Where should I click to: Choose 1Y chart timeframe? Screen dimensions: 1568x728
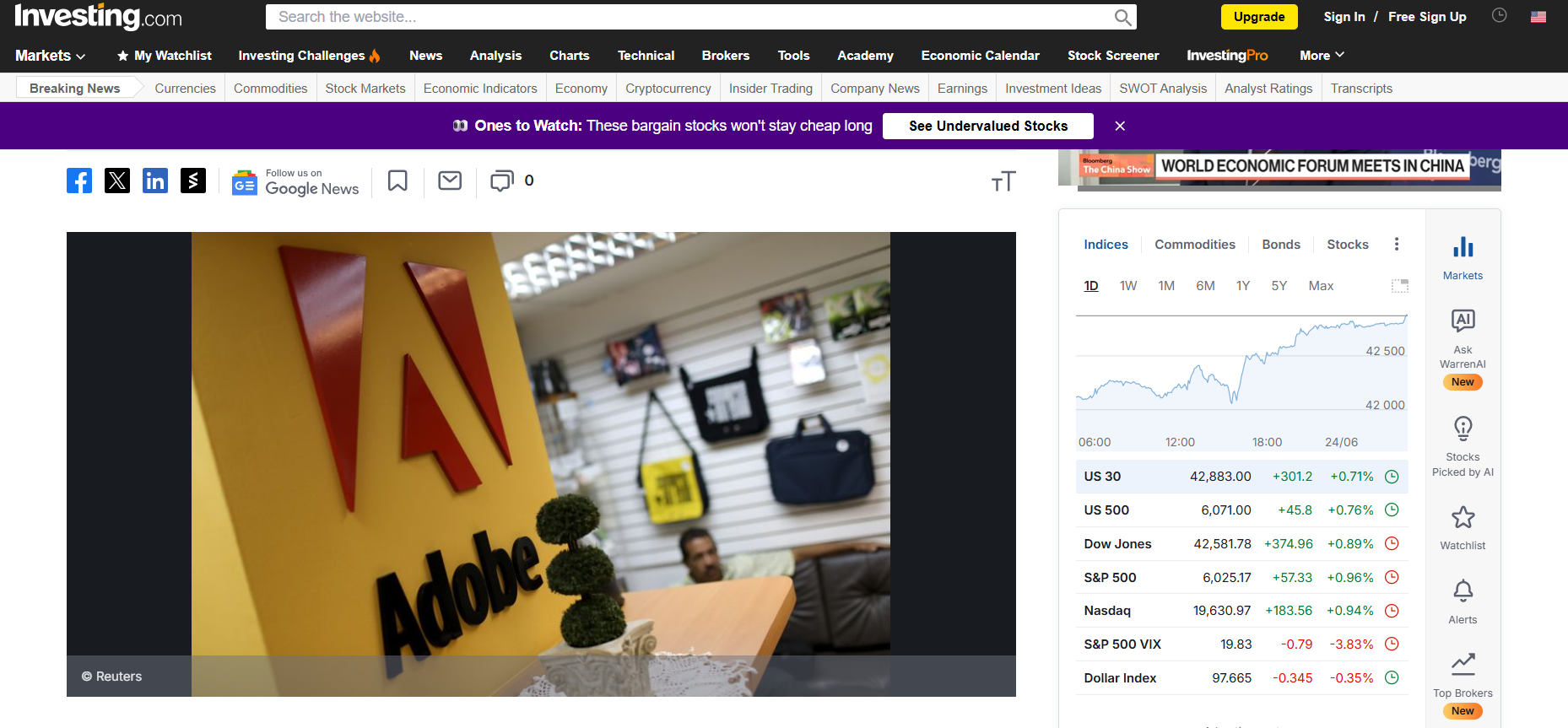click(1243, 286)
